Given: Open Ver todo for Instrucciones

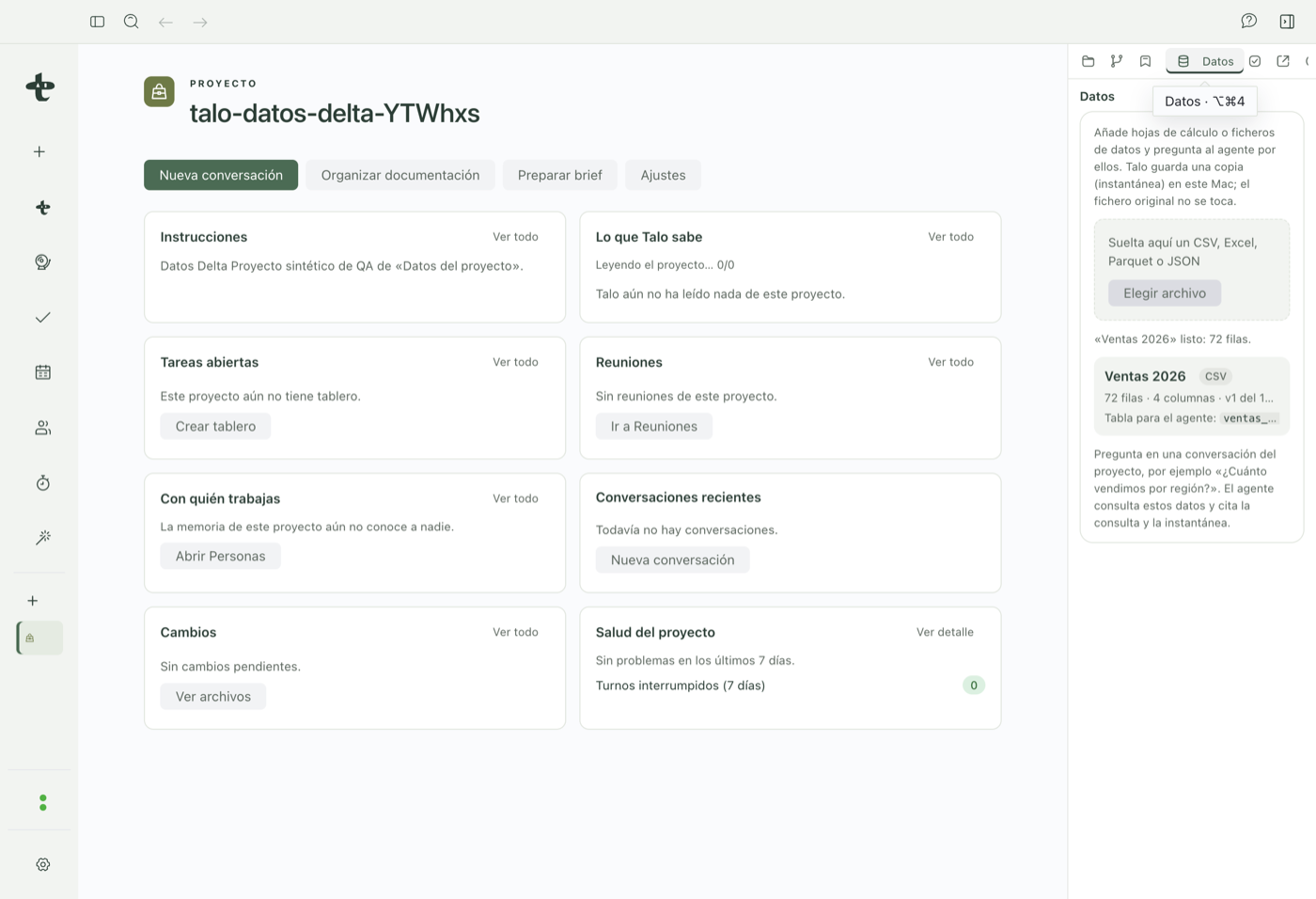Looking at the screenshot, I should tap(516, 237).
